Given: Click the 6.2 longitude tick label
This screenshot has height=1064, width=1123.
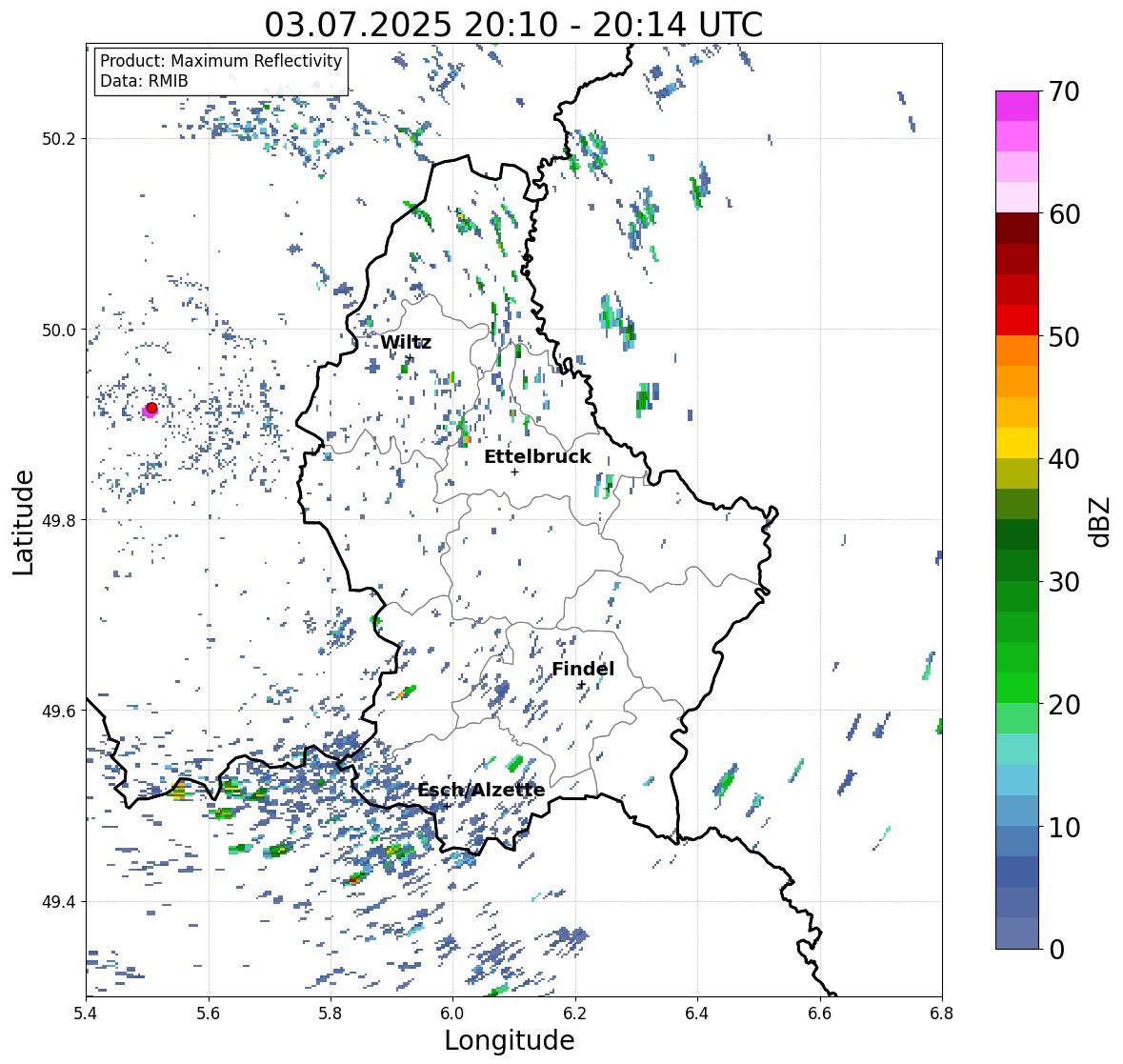Looking at the screenshot, I should point(575,1014).
